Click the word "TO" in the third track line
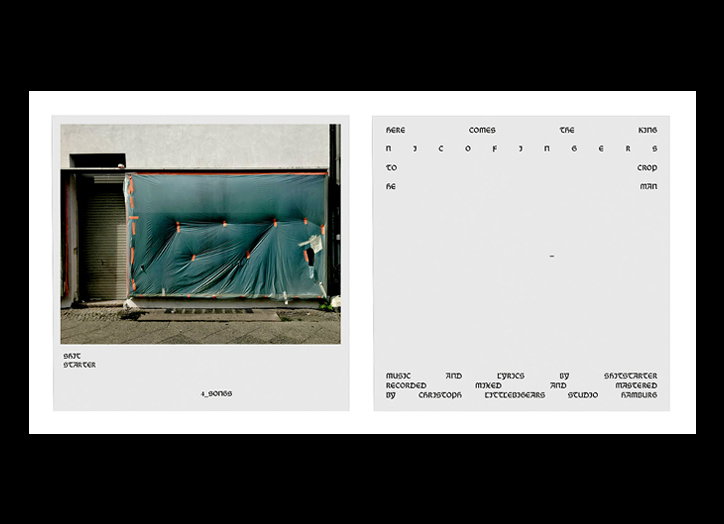The image size is (724, 524). [392, 168]
